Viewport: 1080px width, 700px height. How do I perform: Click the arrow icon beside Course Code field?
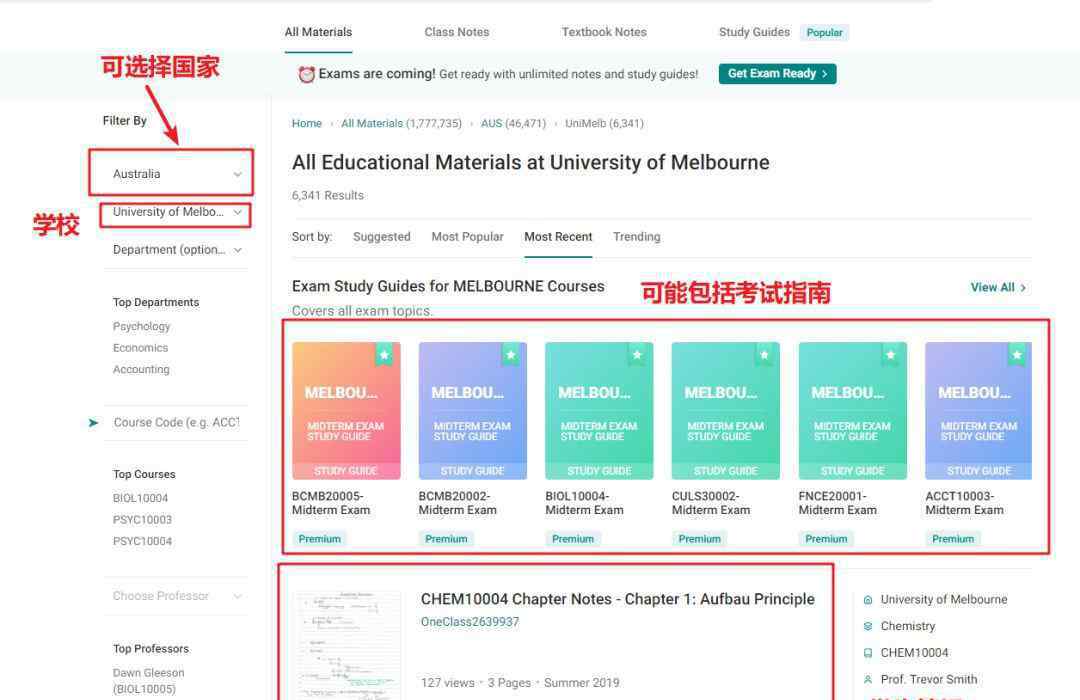[x=94, y=422]
